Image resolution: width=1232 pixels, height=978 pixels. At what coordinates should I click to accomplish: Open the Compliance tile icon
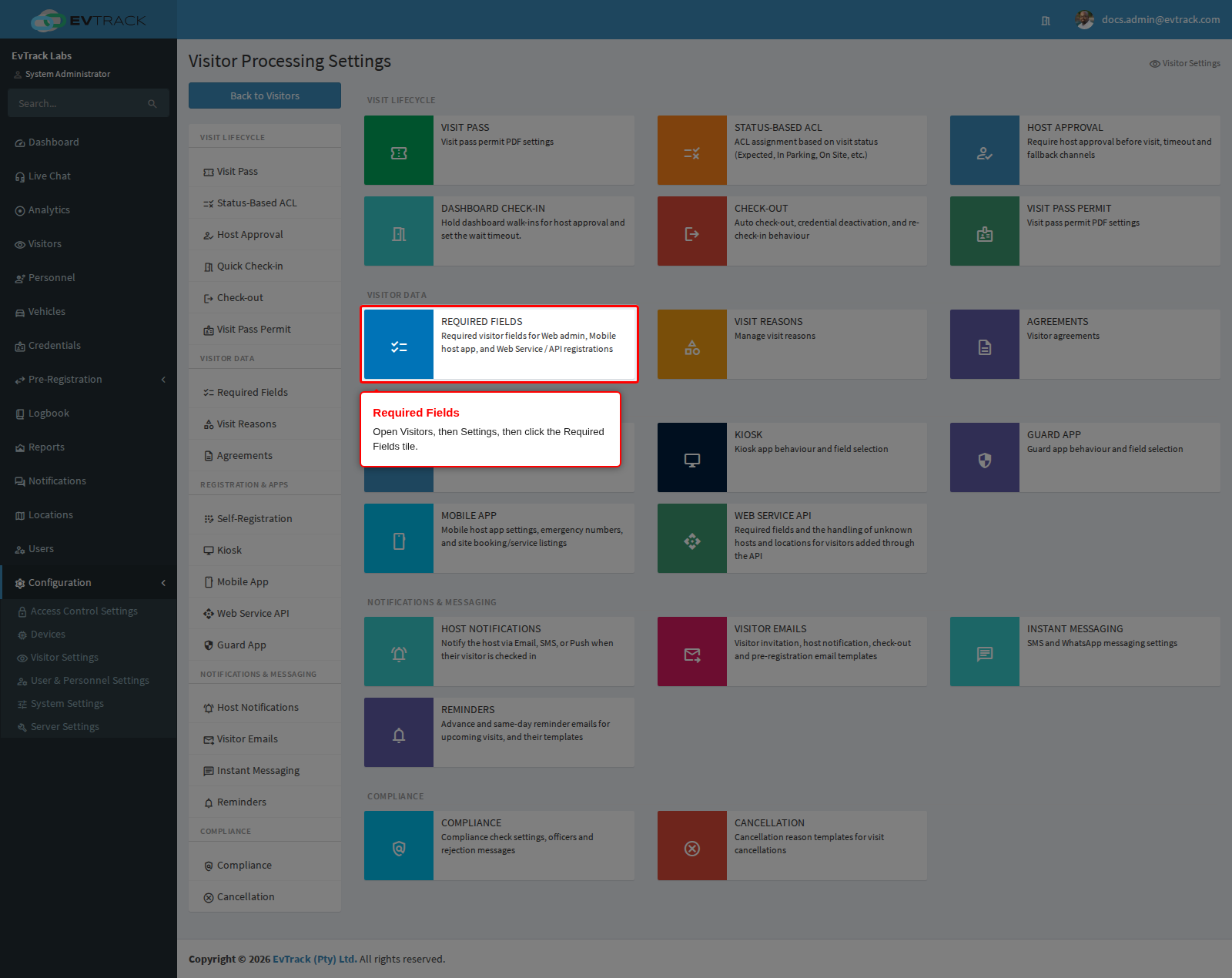coord(399,846)
